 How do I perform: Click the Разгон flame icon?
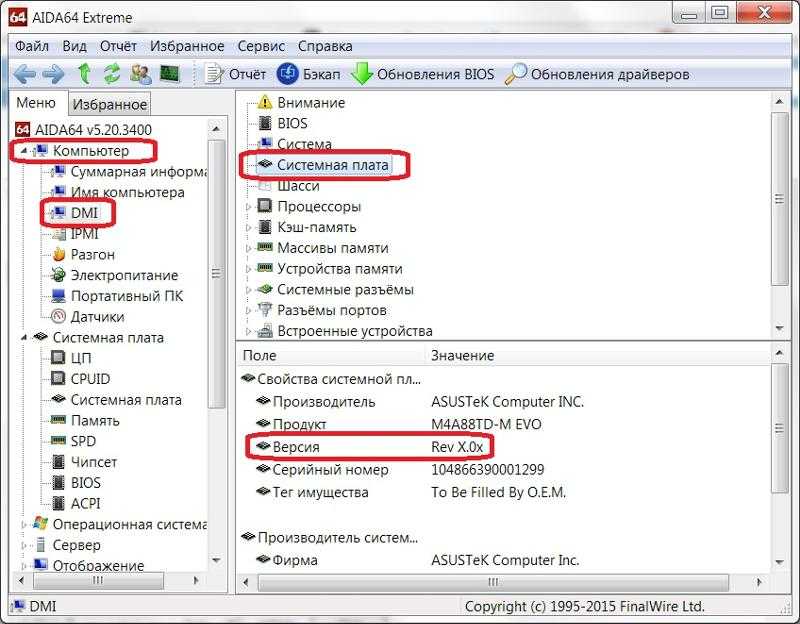[x=59, y=254]
